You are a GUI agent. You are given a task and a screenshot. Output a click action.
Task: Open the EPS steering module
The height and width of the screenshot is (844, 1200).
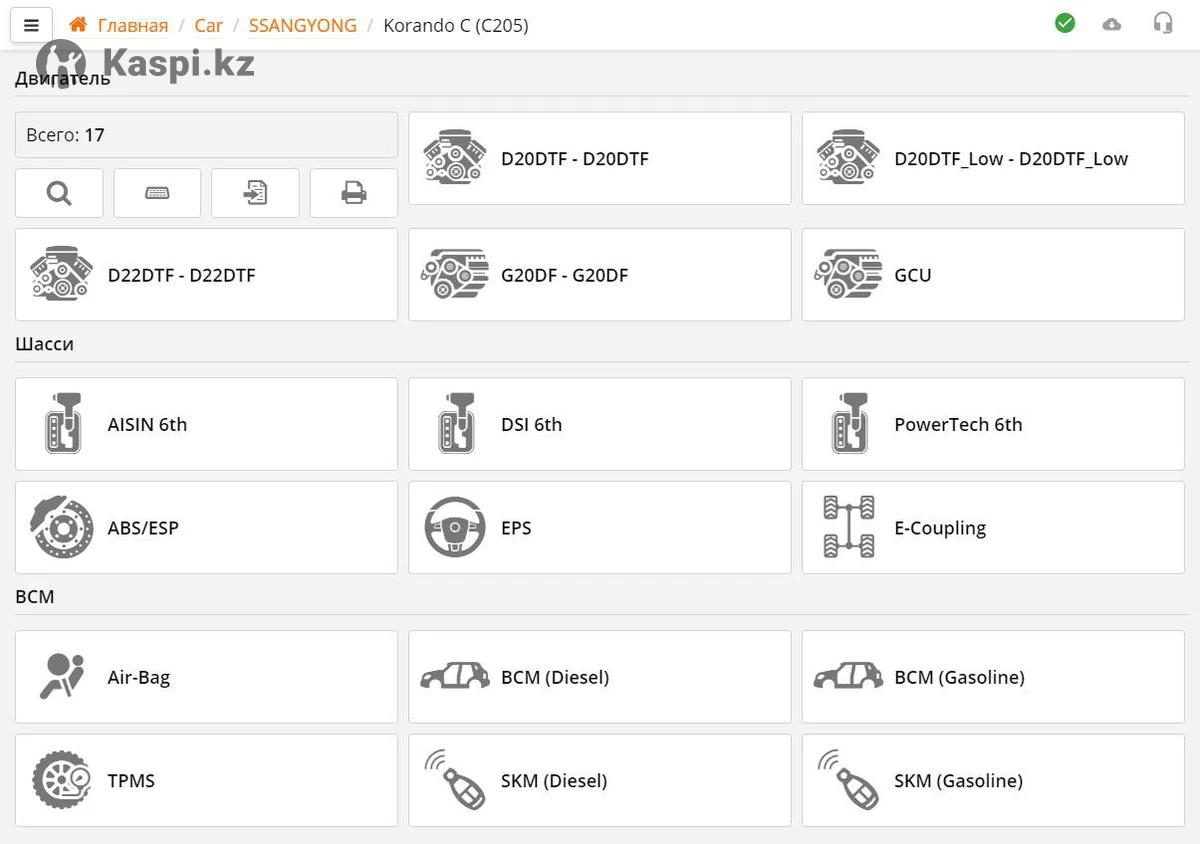coord(599,528)
